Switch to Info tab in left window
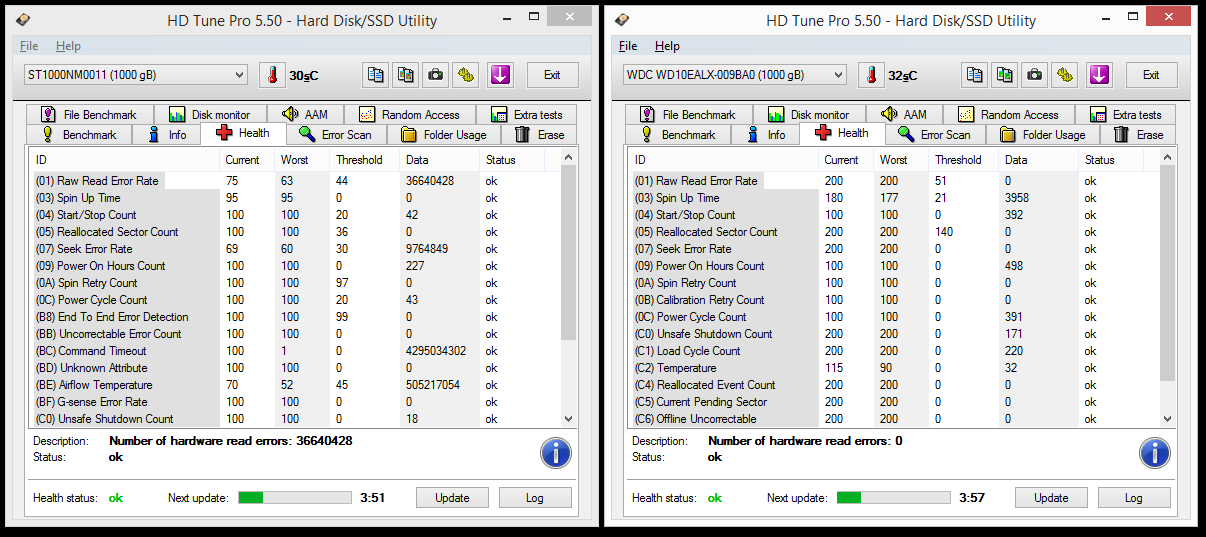The height and width of the screenshot is (537, 1206). 166,135
